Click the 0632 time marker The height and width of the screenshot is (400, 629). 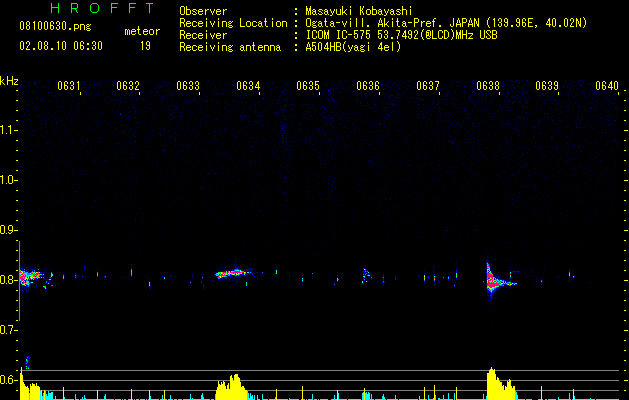128,86
